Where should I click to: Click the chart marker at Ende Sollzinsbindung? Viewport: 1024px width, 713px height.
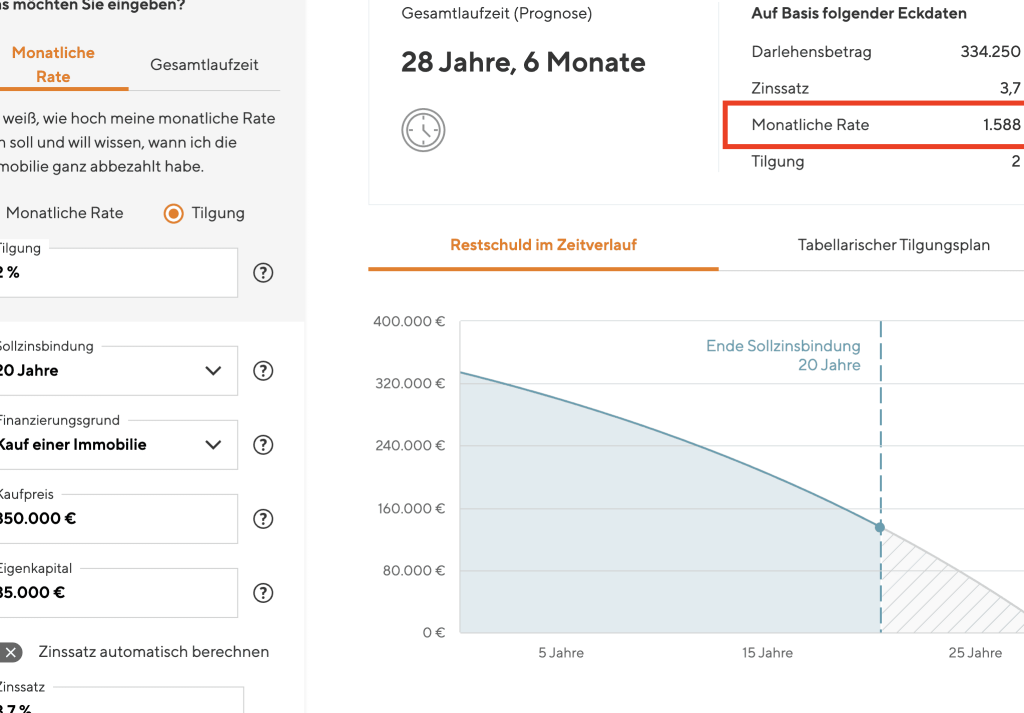coord(880,527)
